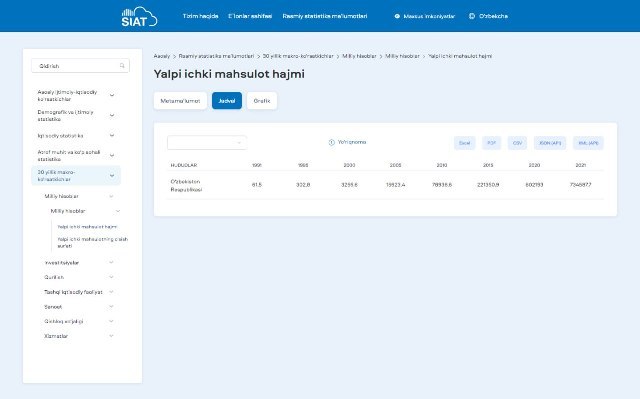Click the SIAT cloud logo
Screen dimensions: 640x399
click(139, 17)
